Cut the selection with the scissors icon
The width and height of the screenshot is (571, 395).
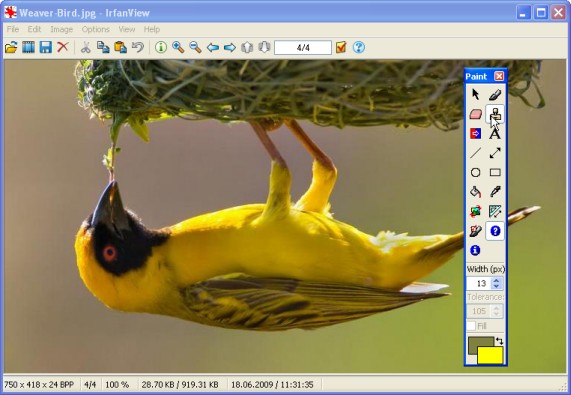point(86,47)
